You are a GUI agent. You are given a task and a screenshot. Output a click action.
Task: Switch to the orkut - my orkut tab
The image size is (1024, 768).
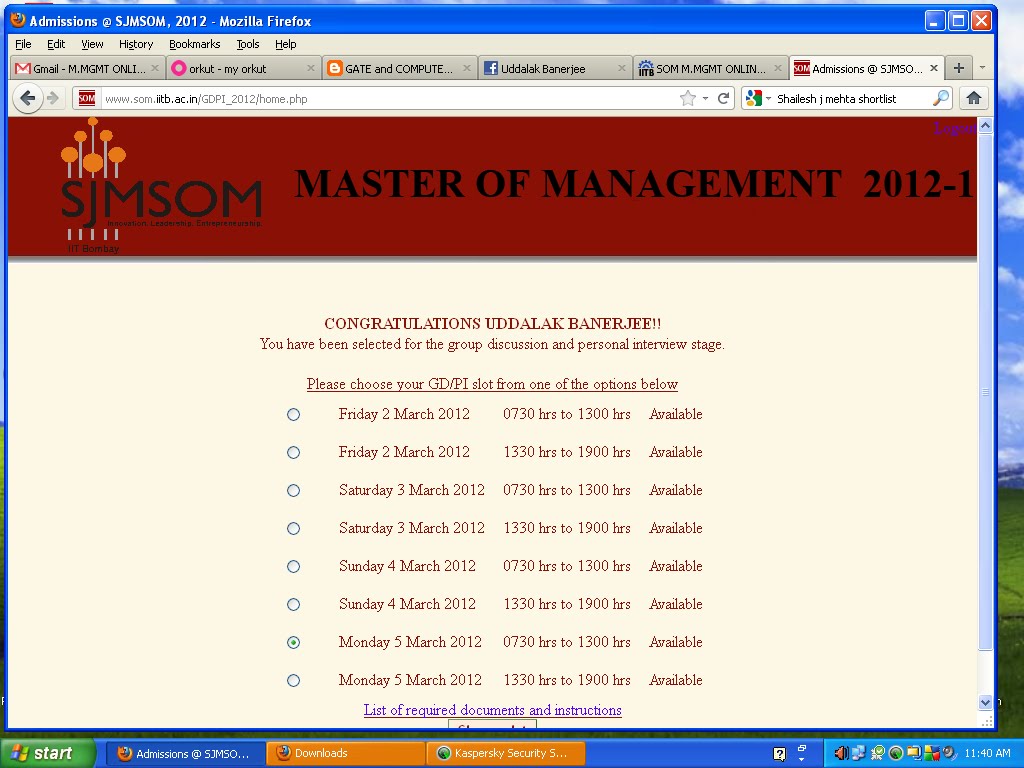point(243,68)
